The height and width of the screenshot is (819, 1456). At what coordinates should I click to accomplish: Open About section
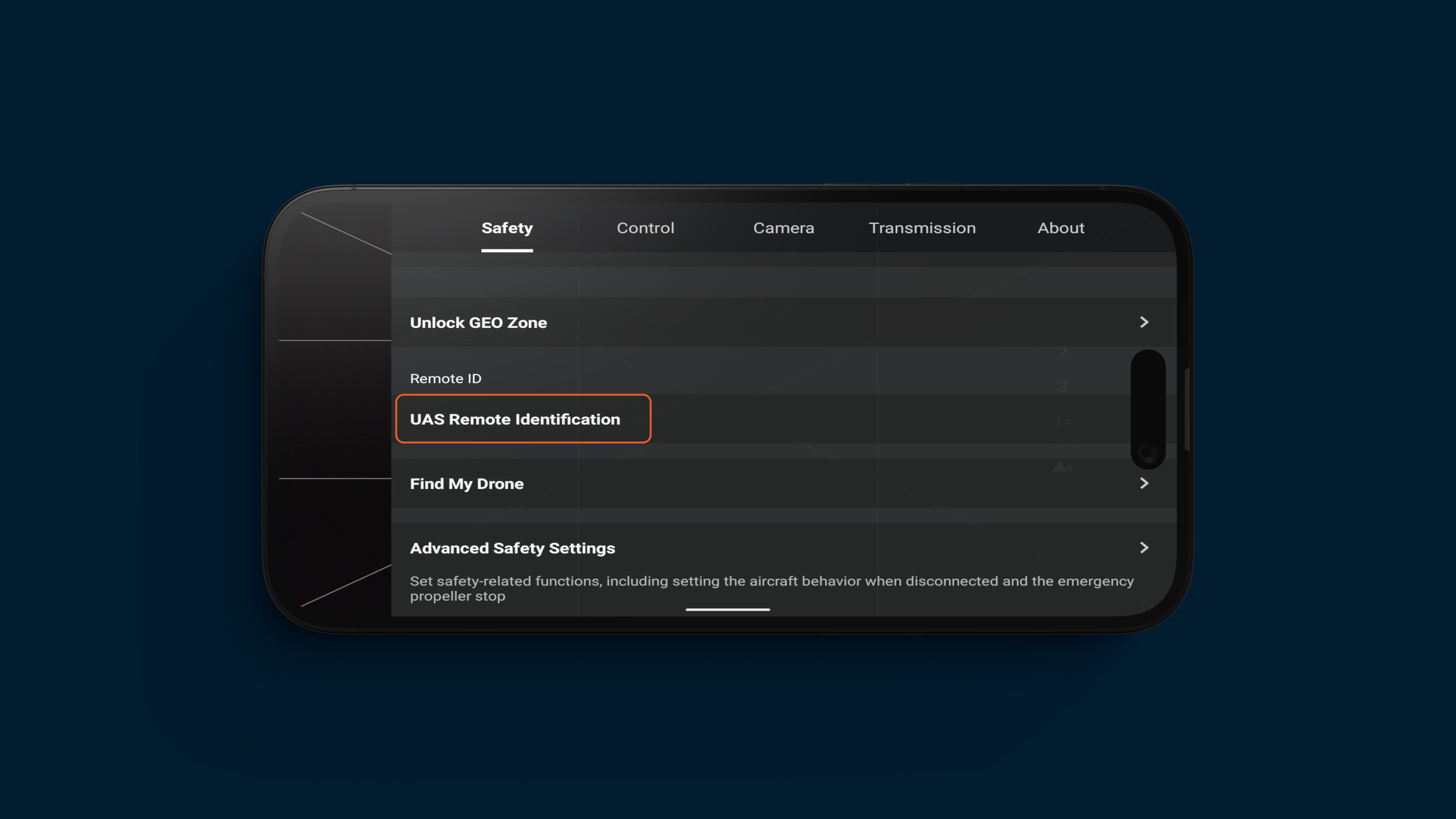click(1060, 228)
